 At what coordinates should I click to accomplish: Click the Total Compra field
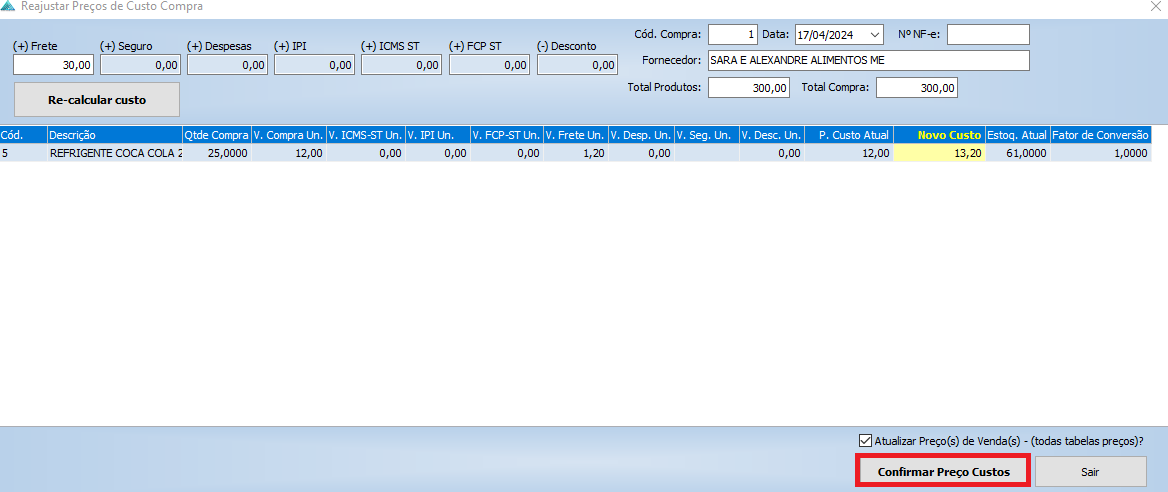[x=917, y=88]
